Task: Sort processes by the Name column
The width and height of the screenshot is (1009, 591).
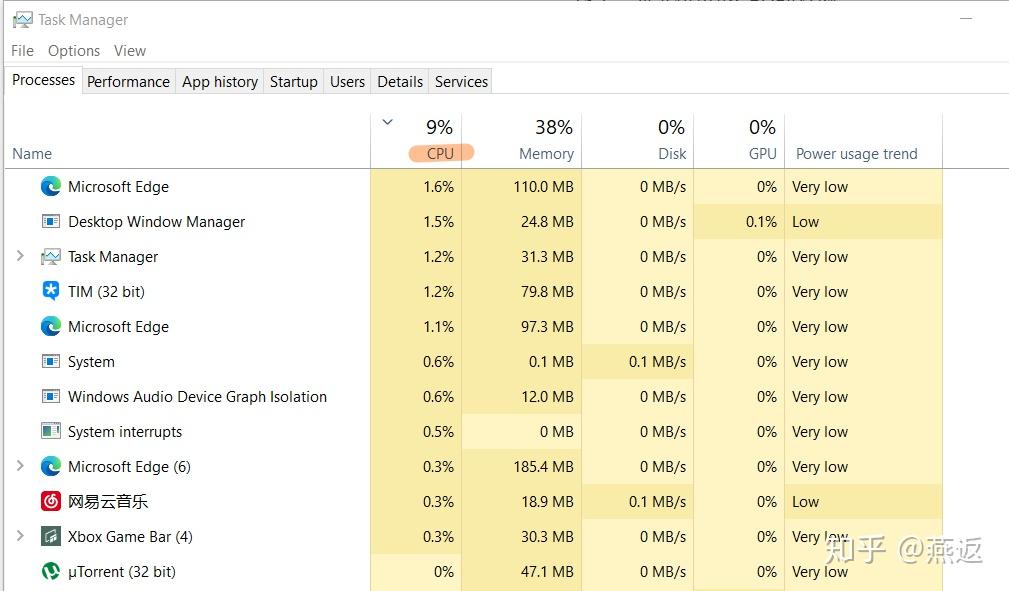Action: pos(32,154)
